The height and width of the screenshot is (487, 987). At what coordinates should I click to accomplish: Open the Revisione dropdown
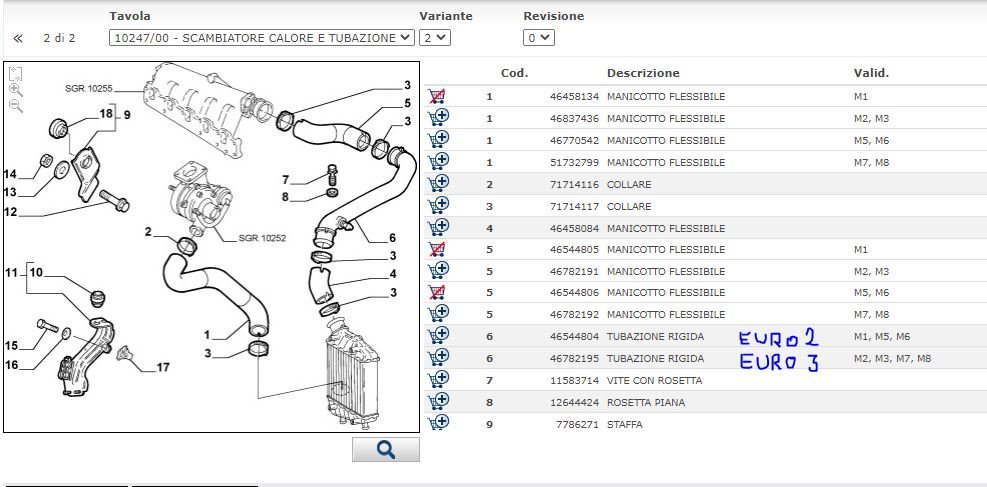point(539,38)
